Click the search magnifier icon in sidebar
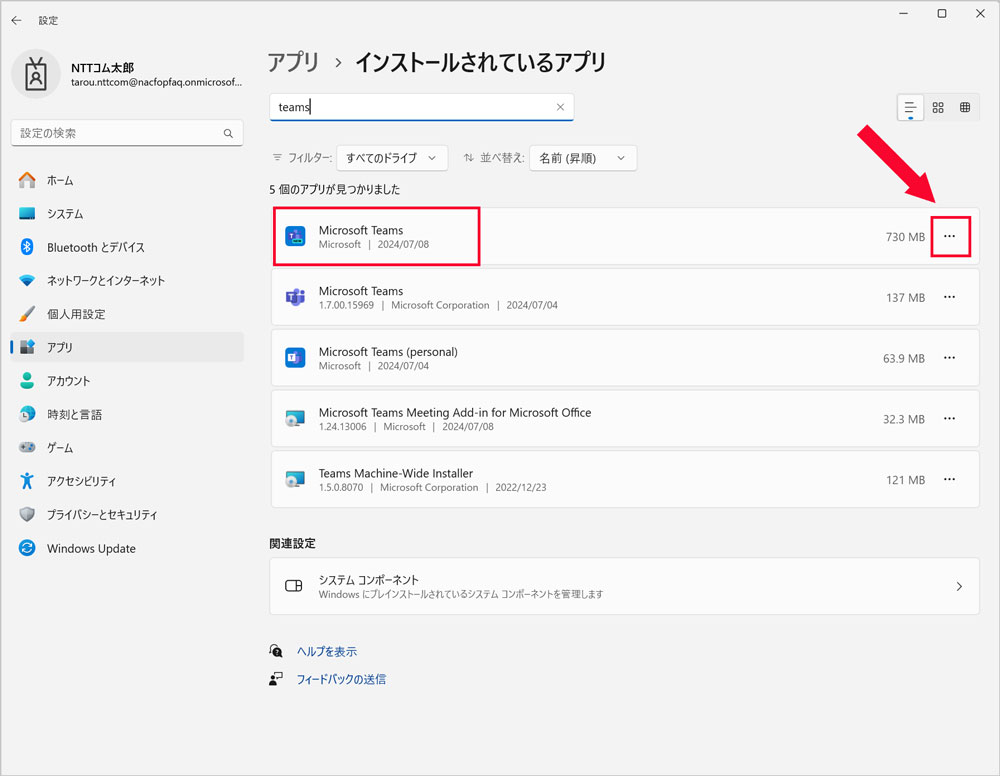Viewport: 1000px width, 776px height. (228, 133)
